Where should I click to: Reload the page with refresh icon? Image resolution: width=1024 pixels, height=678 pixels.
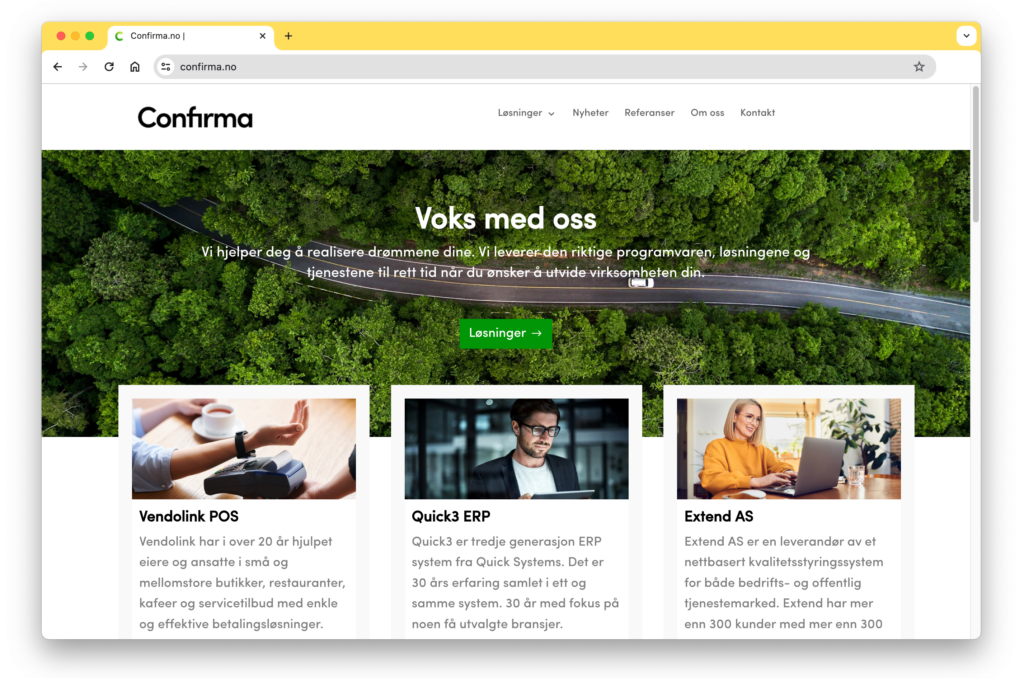click(x=109, y=67)
